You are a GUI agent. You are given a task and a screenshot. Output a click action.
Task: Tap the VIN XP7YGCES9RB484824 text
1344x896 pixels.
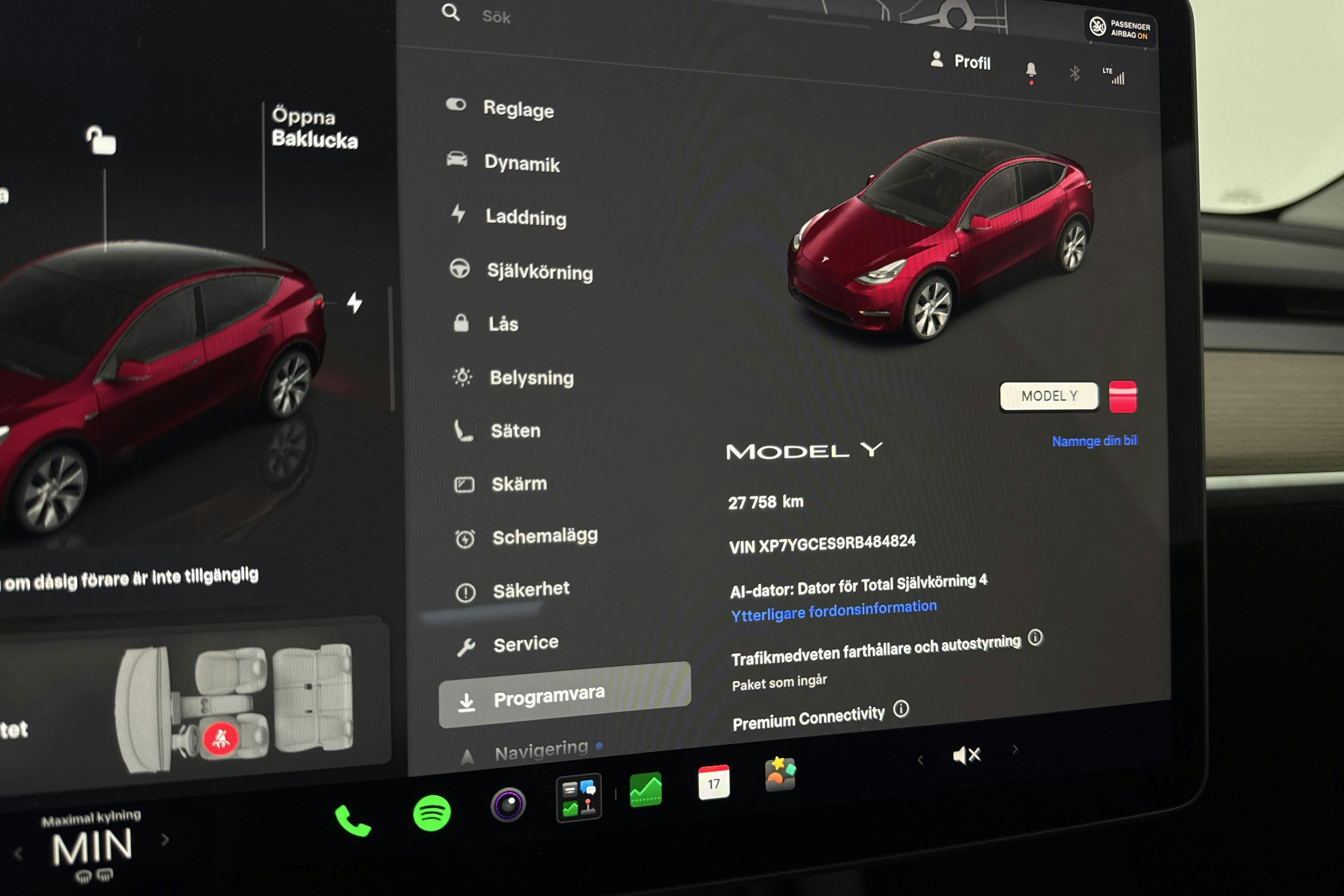pyautogui.click(x=822, y=543)
